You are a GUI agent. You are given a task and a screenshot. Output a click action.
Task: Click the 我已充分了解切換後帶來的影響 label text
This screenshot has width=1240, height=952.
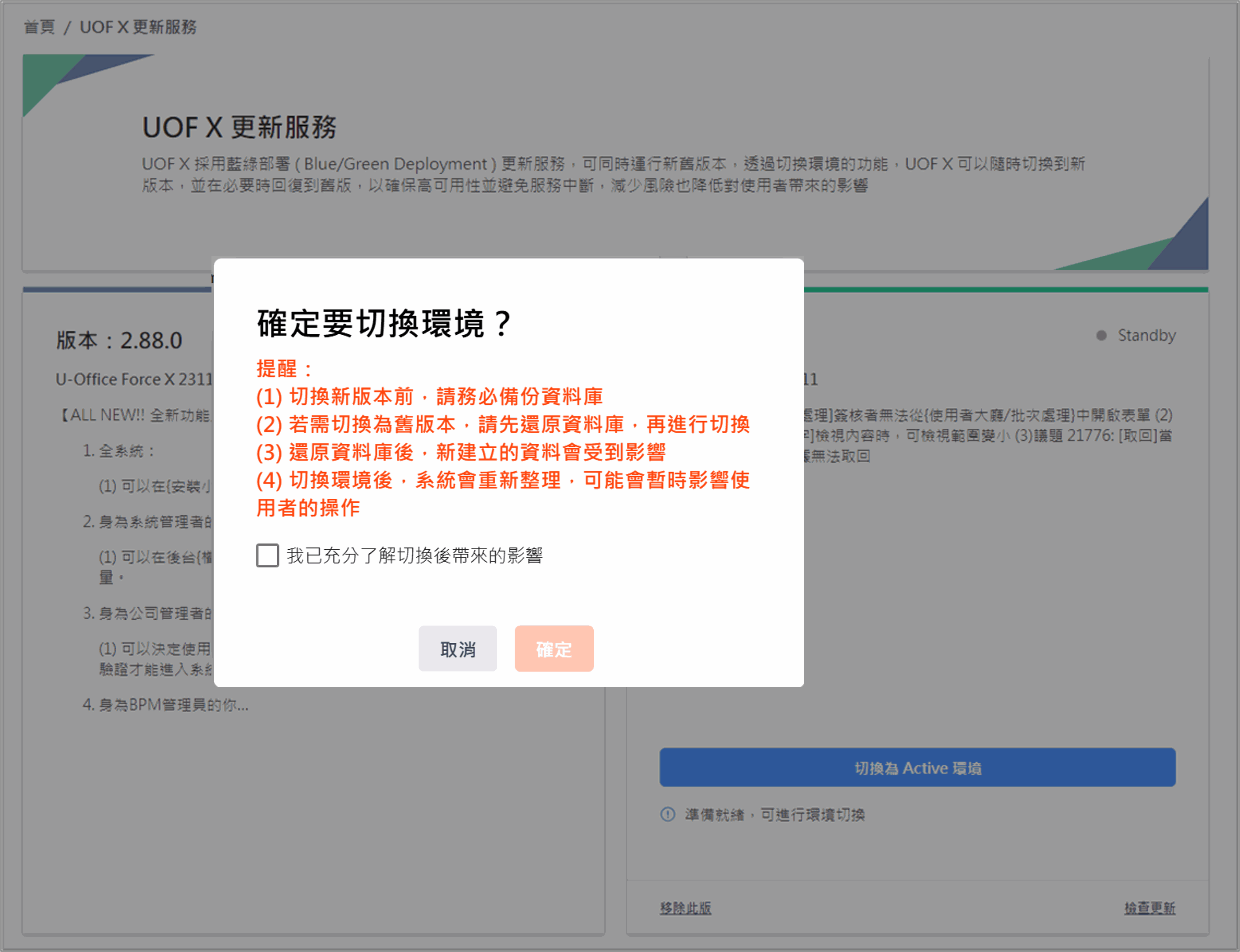click(414, 555)
